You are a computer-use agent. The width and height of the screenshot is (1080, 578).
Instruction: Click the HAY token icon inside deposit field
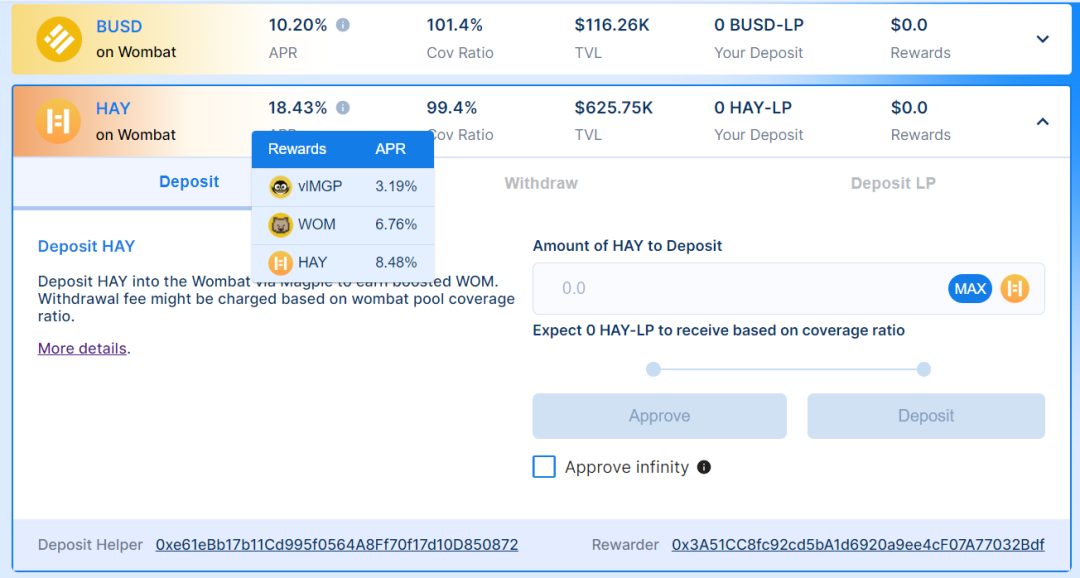tap(1014, 288)
